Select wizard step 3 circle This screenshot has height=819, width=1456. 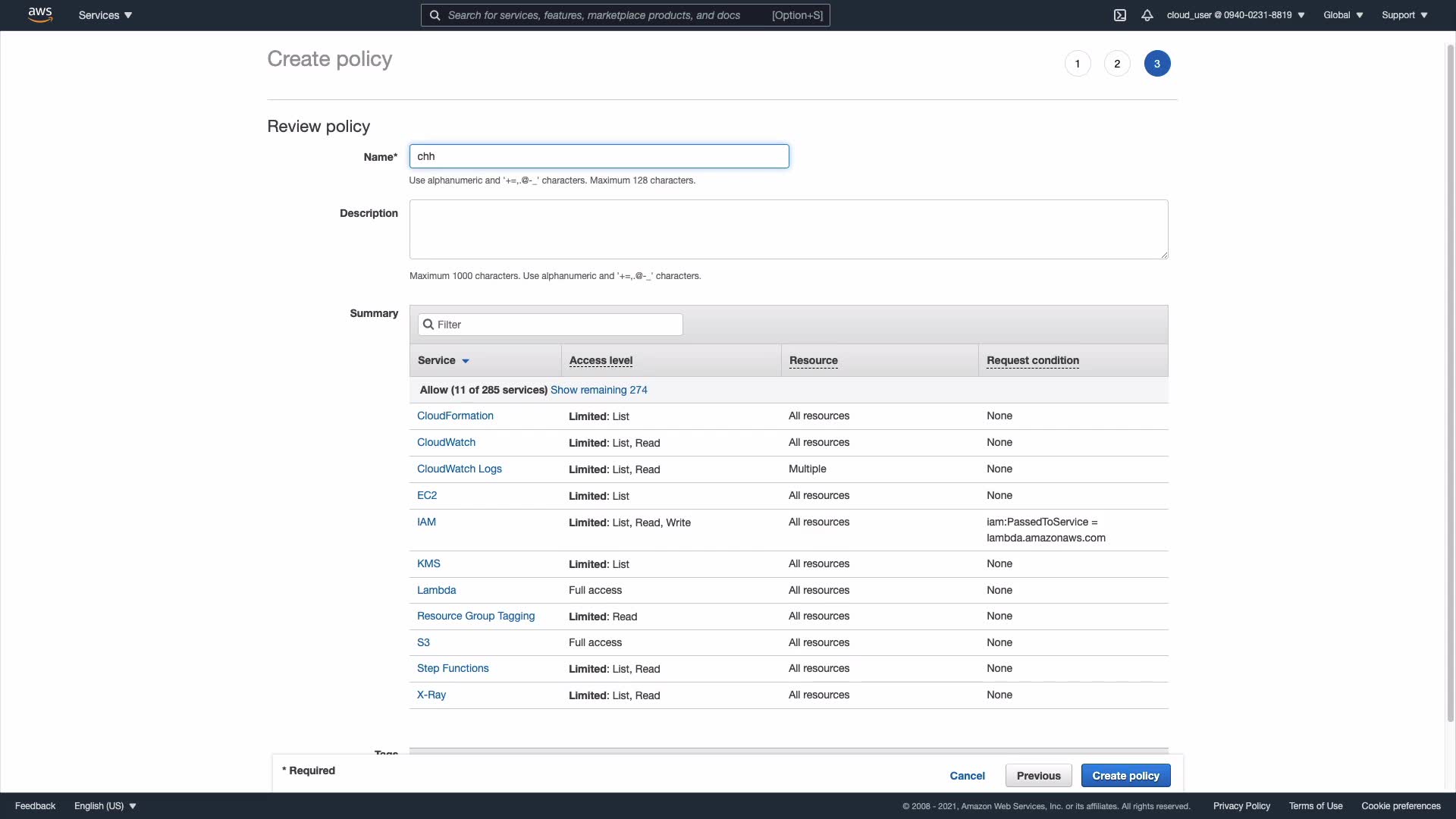coord(1157,64)
